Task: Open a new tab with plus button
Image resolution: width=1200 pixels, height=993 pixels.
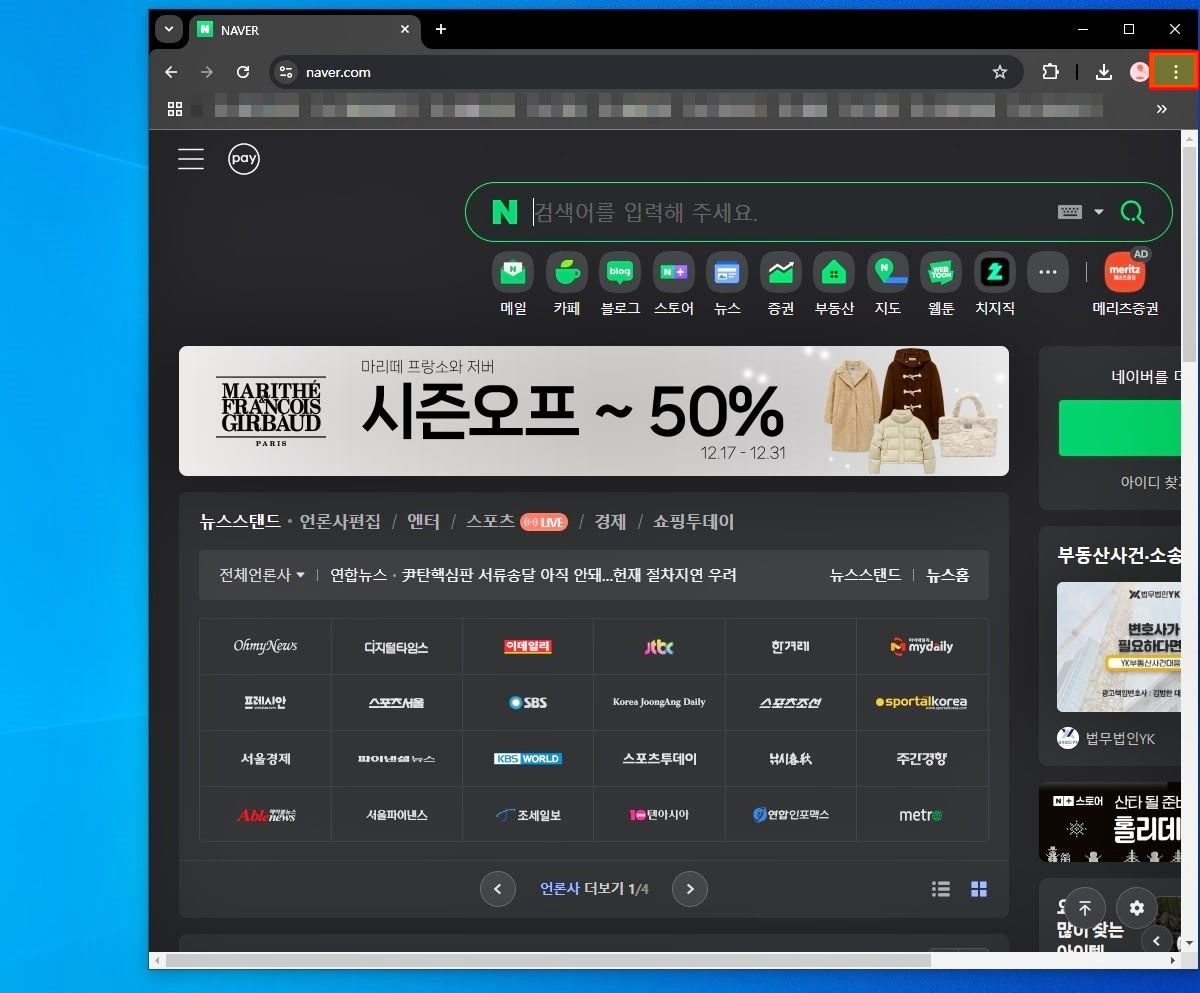Action: [441, 30]
